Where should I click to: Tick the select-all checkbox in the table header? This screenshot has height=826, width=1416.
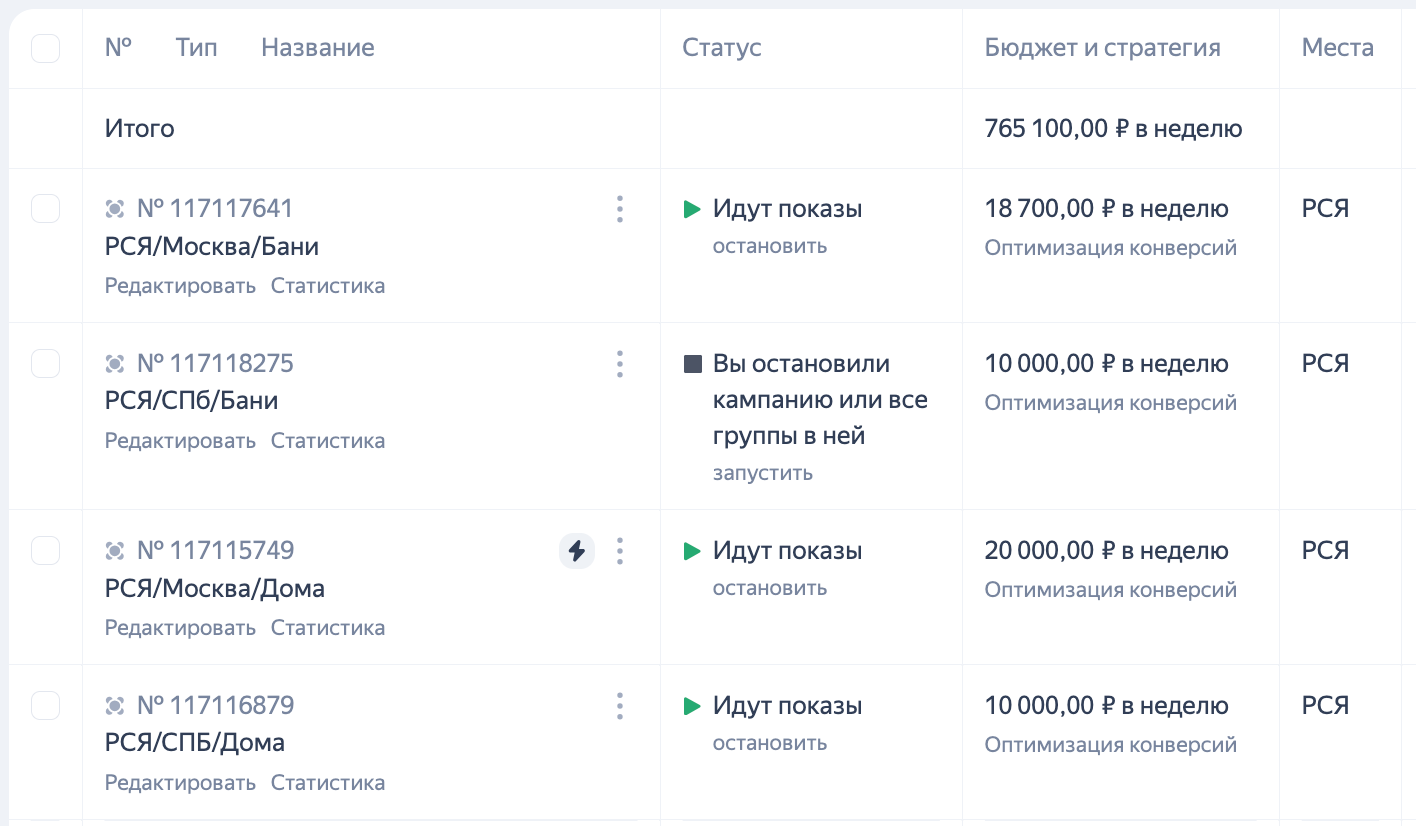click(46, 48)
